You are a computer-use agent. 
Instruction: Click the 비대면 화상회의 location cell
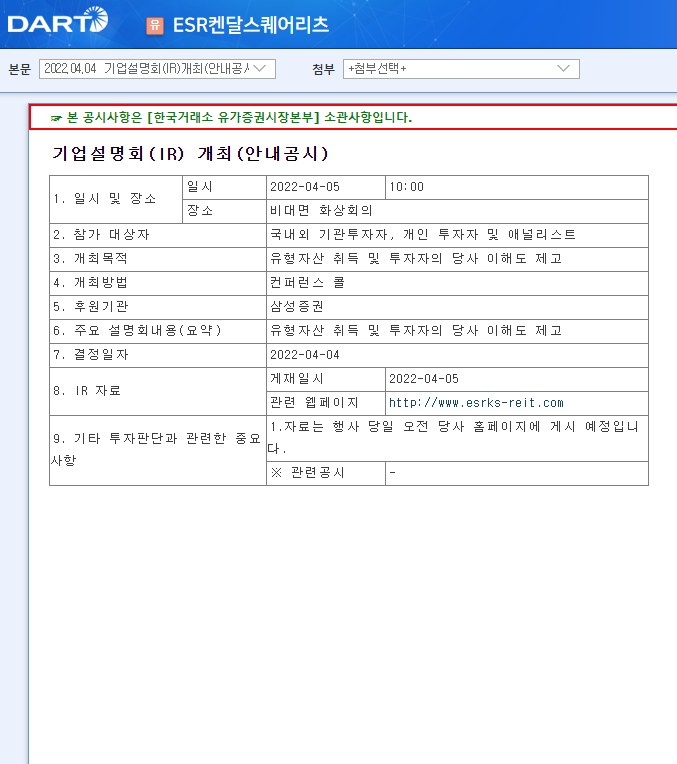(x=457, y=211)
